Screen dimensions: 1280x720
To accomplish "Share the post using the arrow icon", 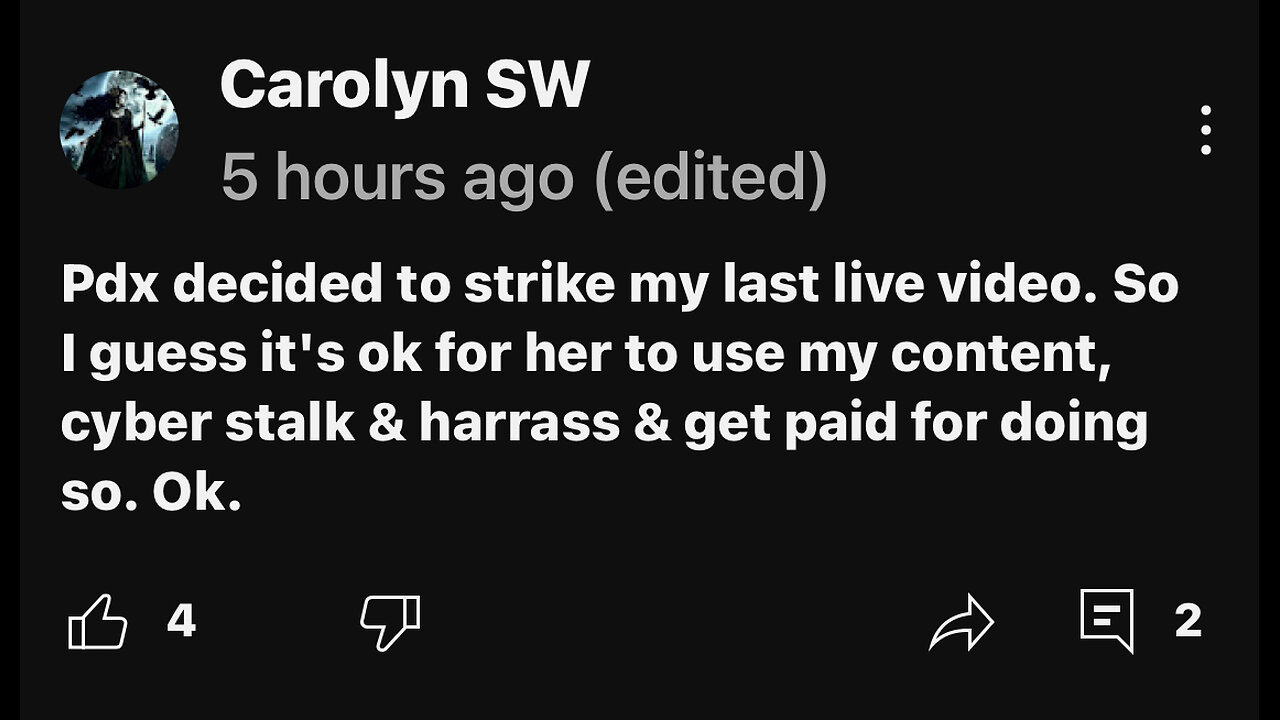I will click(962, 622).
